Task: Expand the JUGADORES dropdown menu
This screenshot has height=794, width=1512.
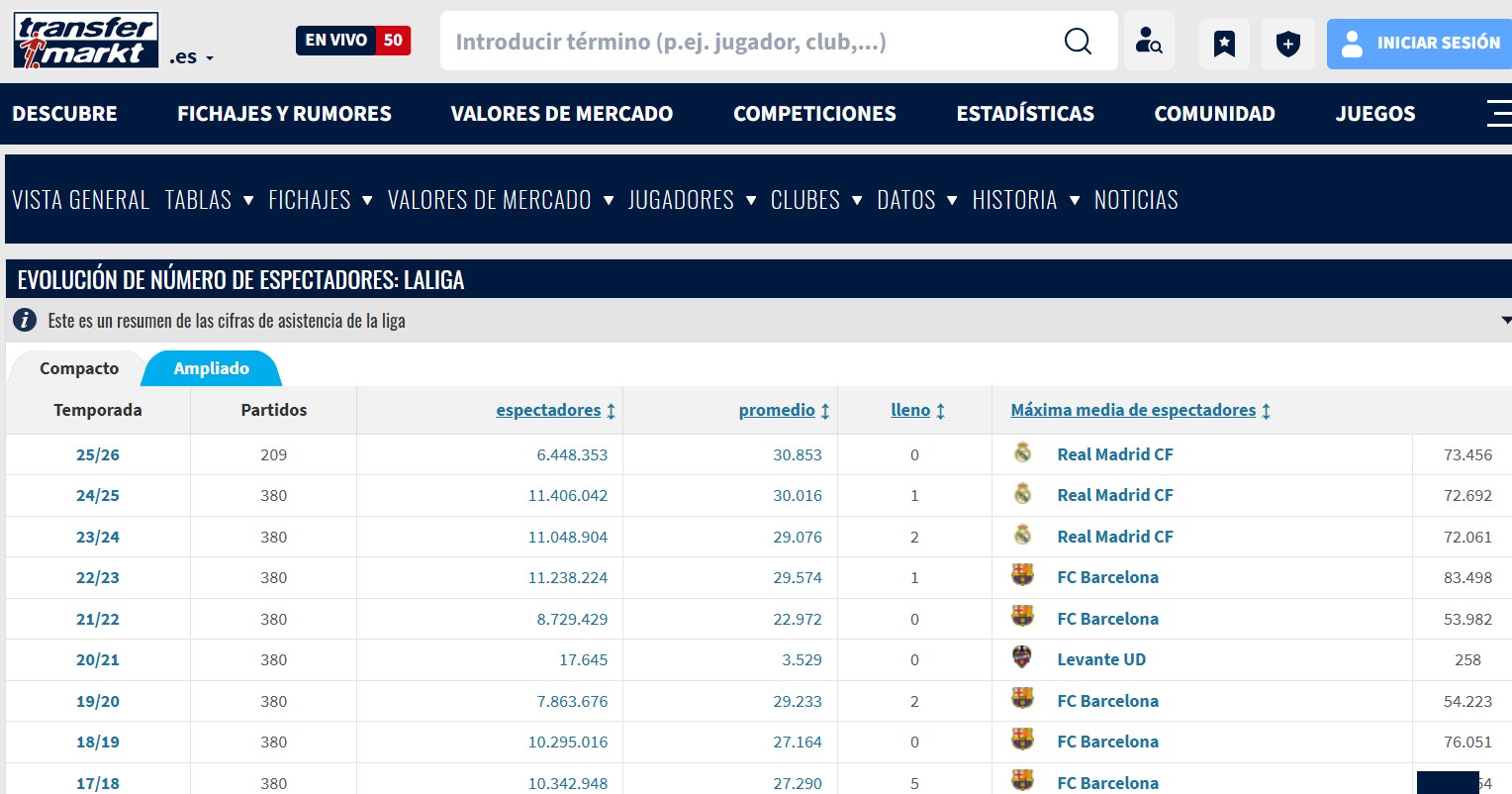Action: (x=692, y=200)
